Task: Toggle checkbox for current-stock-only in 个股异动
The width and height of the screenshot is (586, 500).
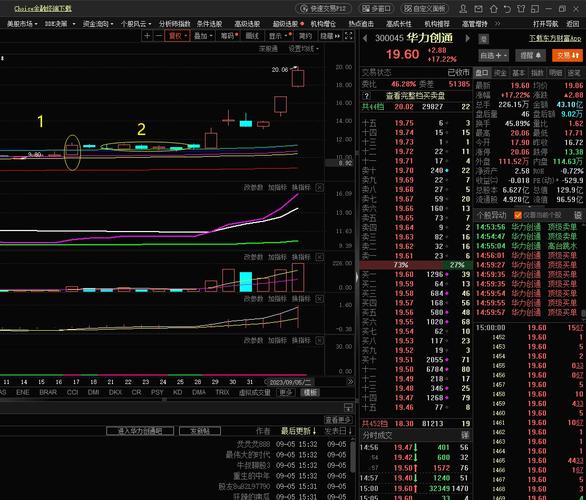Action: tap(518, 215)
